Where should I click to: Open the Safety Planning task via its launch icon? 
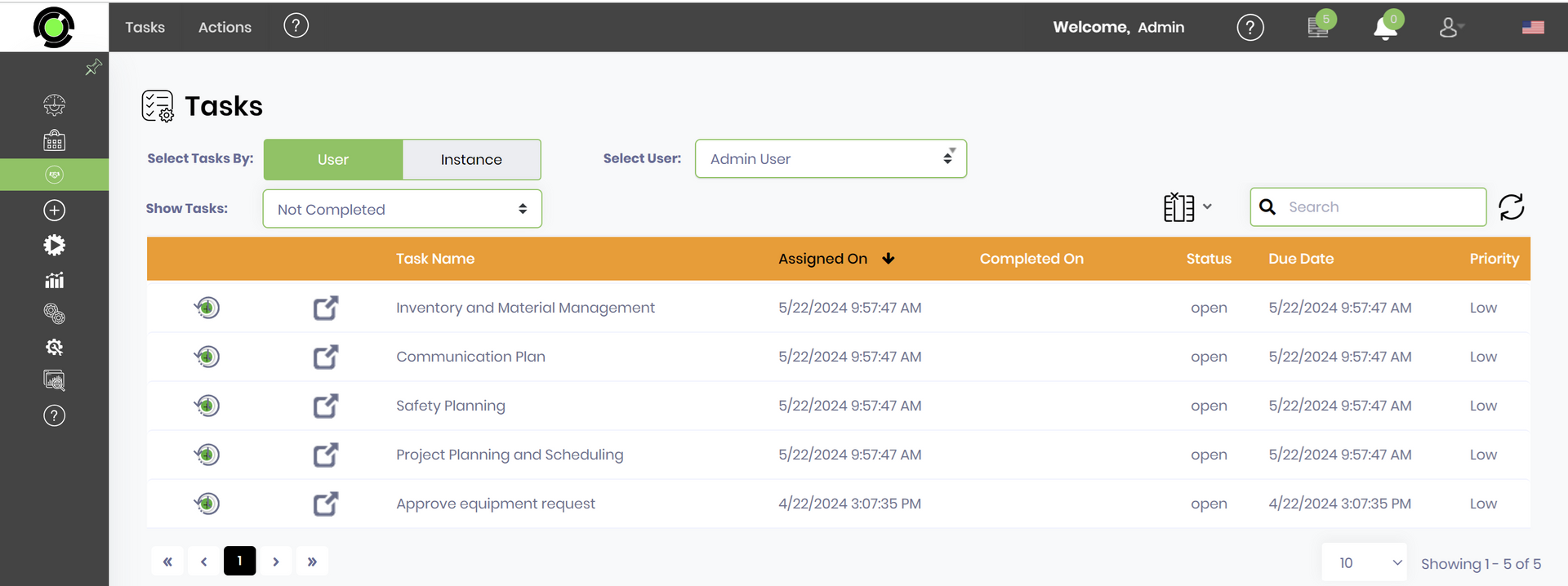(325, 406)
